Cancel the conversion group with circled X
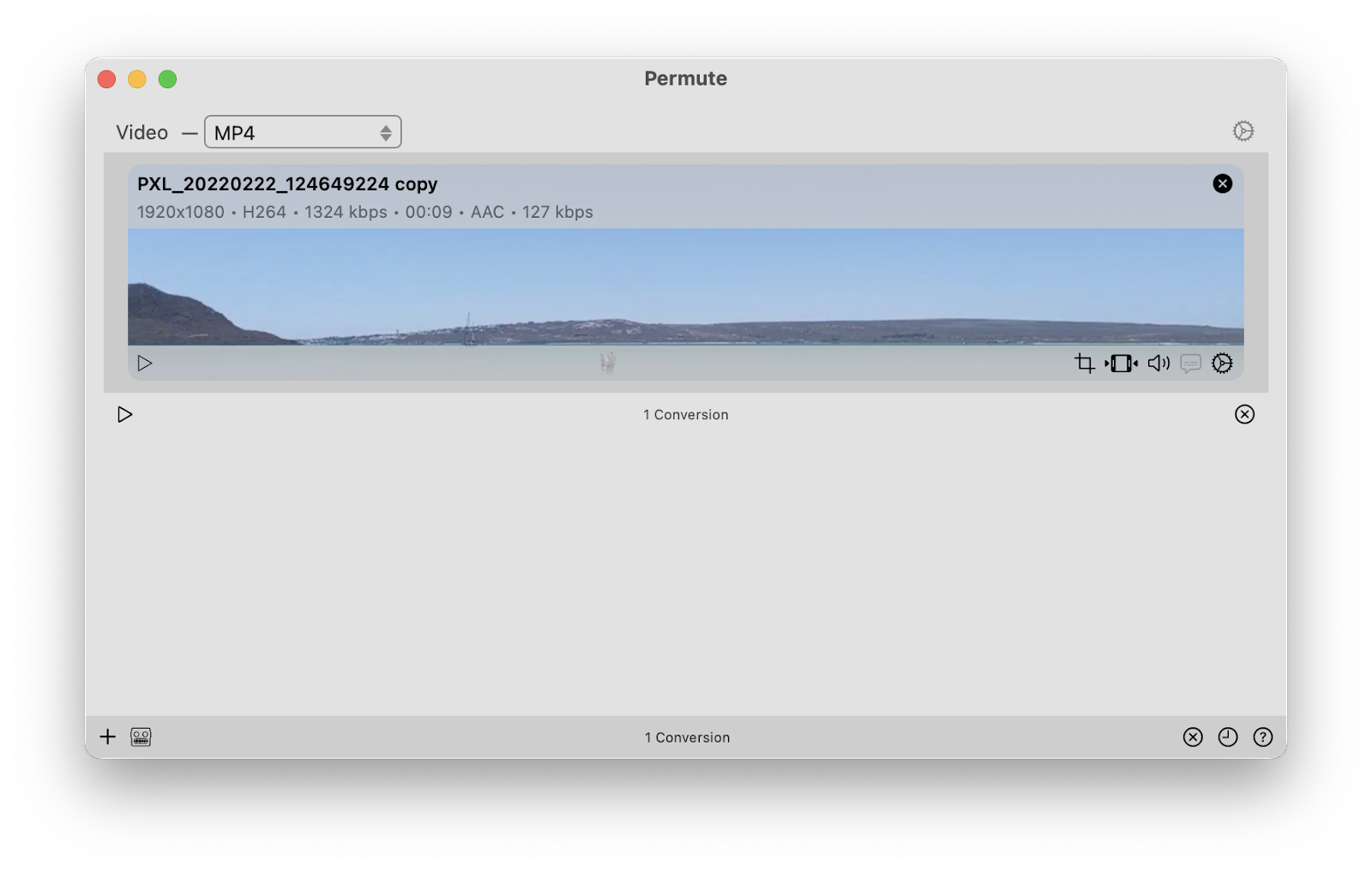 tap(1244, 415)
